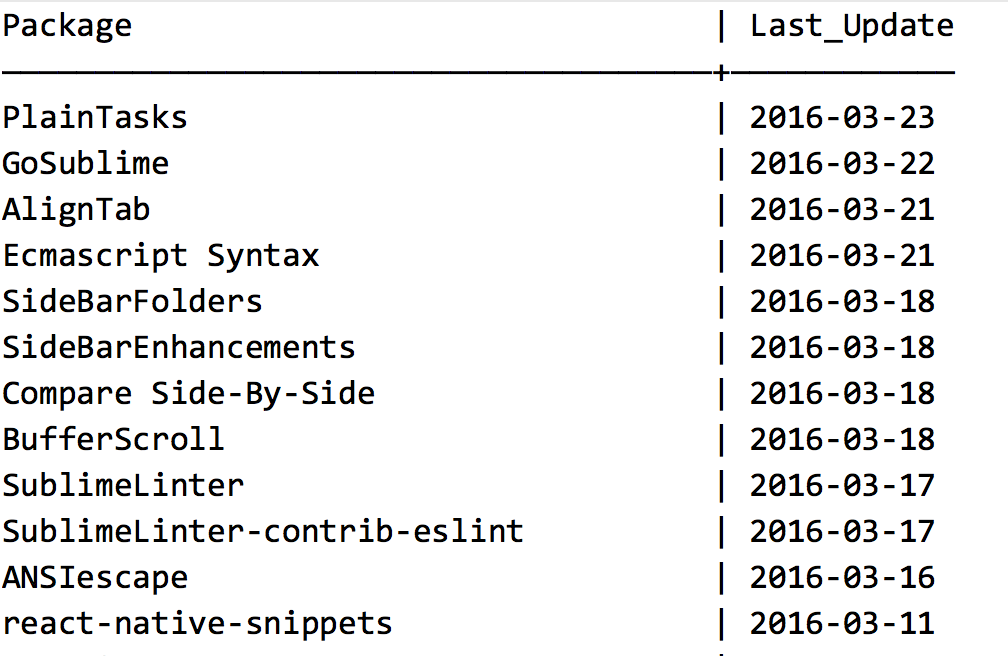1008x656 pixels.
Task: Click the GoSublime package name
Action: [x=86, y=163]
